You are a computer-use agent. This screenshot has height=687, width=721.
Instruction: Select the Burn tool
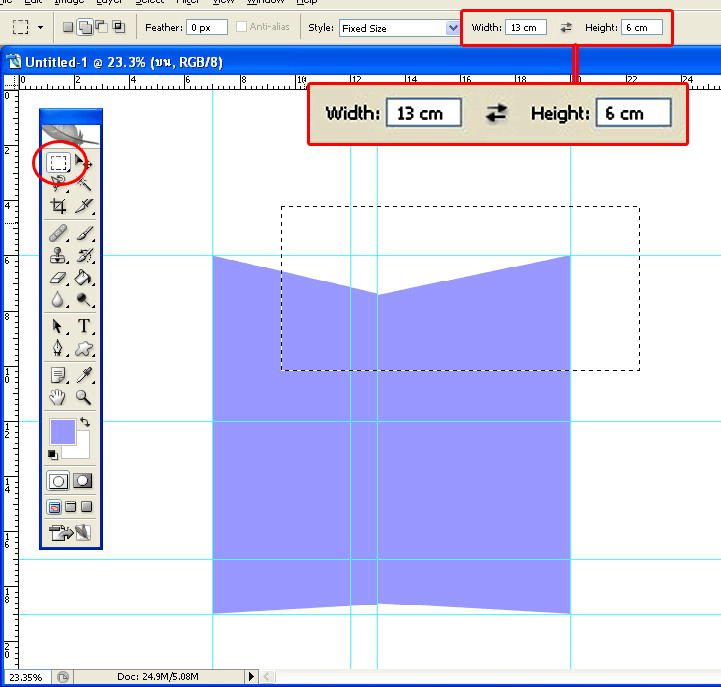pyautogui.click(x=84, y=300)
